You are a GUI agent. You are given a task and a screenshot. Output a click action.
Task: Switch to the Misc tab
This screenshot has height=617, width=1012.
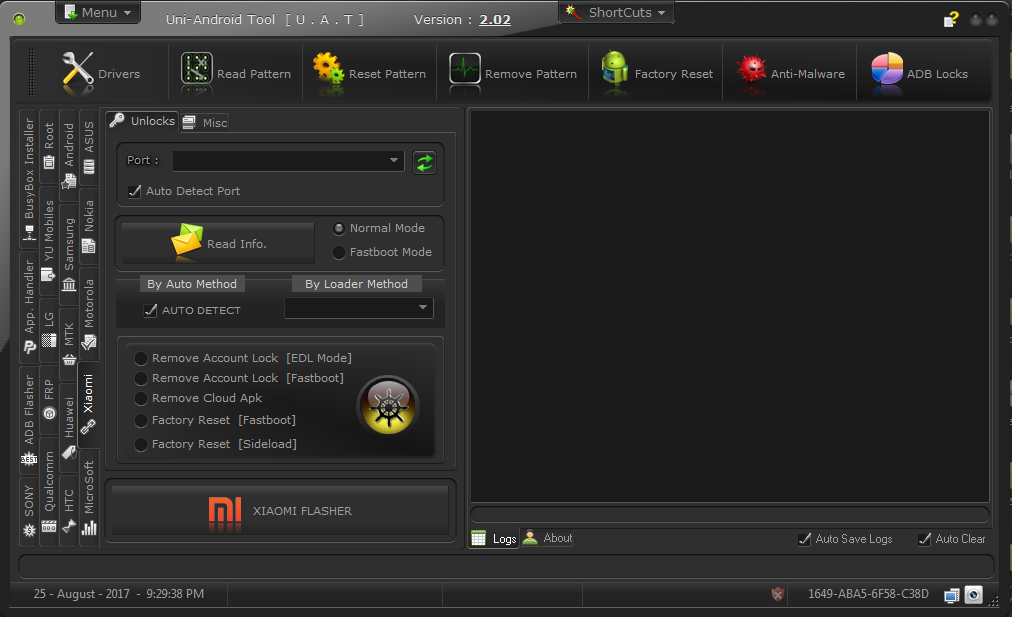click(205, 123)
